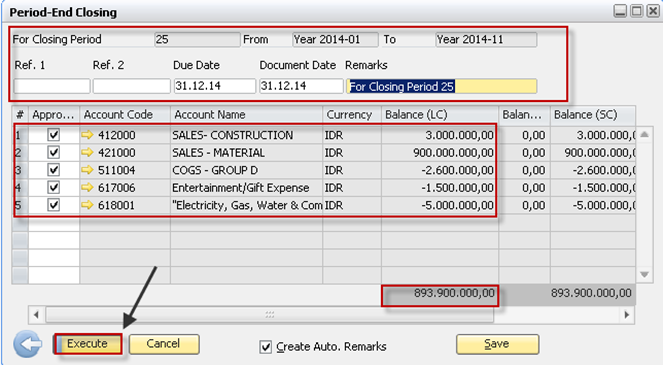Uncheck approval for COGS - GROUP D row

pos(54,170)
